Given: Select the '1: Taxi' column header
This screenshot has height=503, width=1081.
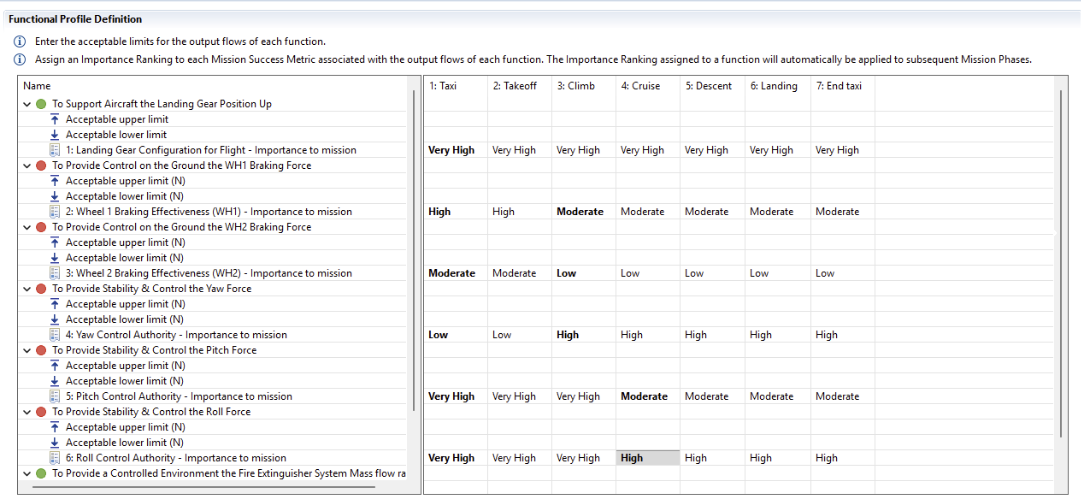Looking at the screenshot, I should (x=455, y=86).
